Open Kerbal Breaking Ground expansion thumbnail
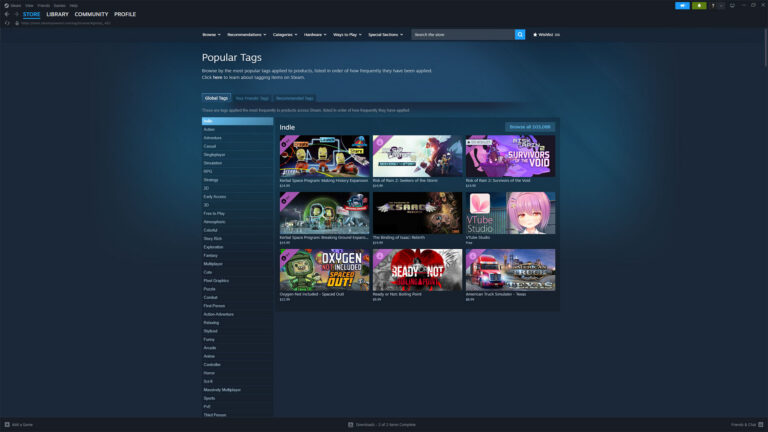The height and width of the screenshot is (432, 768). pos(324,213)
